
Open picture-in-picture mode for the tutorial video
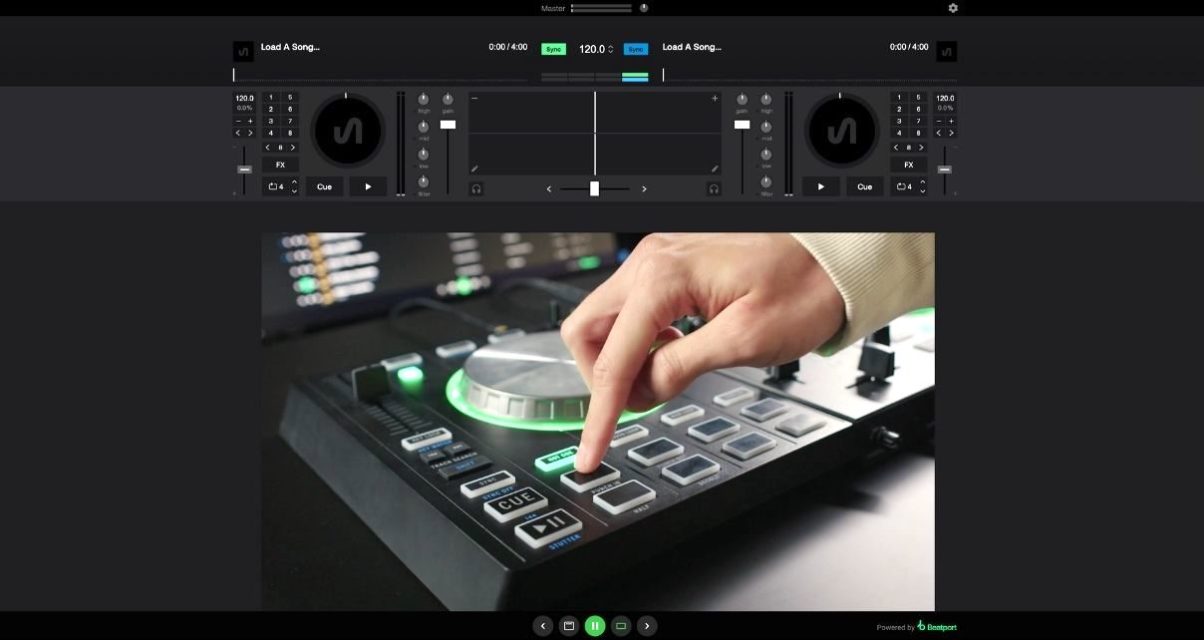click(x=620, y=624)
